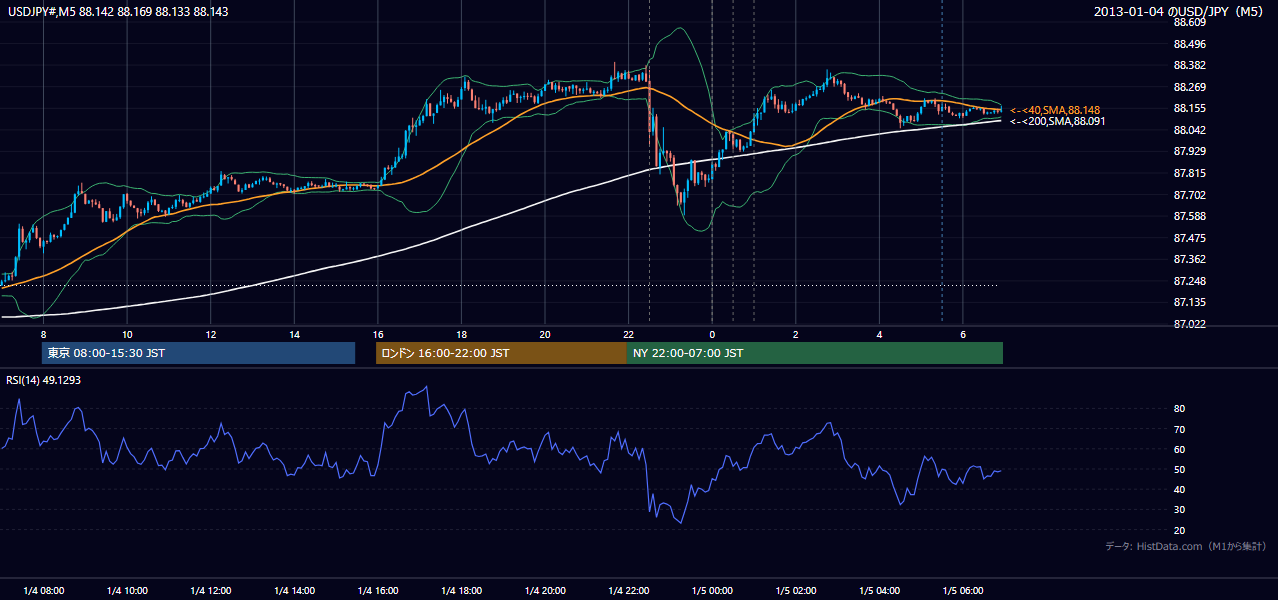Click the RSI scale value 80
Viewport: 1278px width, 600px height.
pos(1180,409)
